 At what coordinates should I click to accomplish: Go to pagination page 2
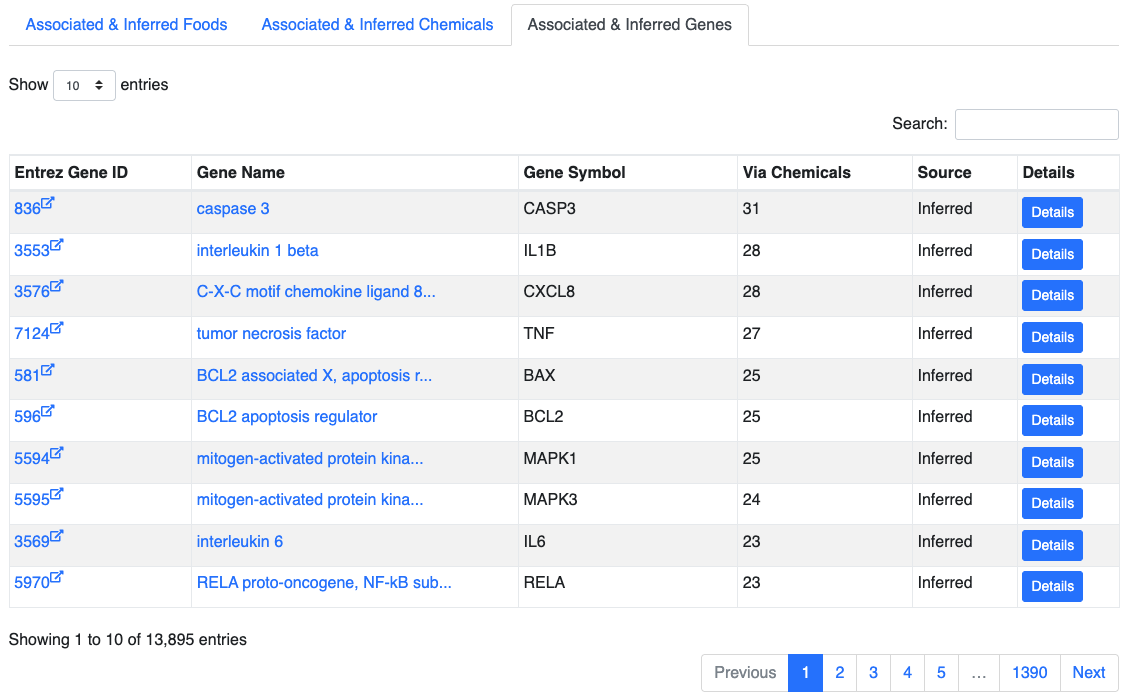[840, 673]
